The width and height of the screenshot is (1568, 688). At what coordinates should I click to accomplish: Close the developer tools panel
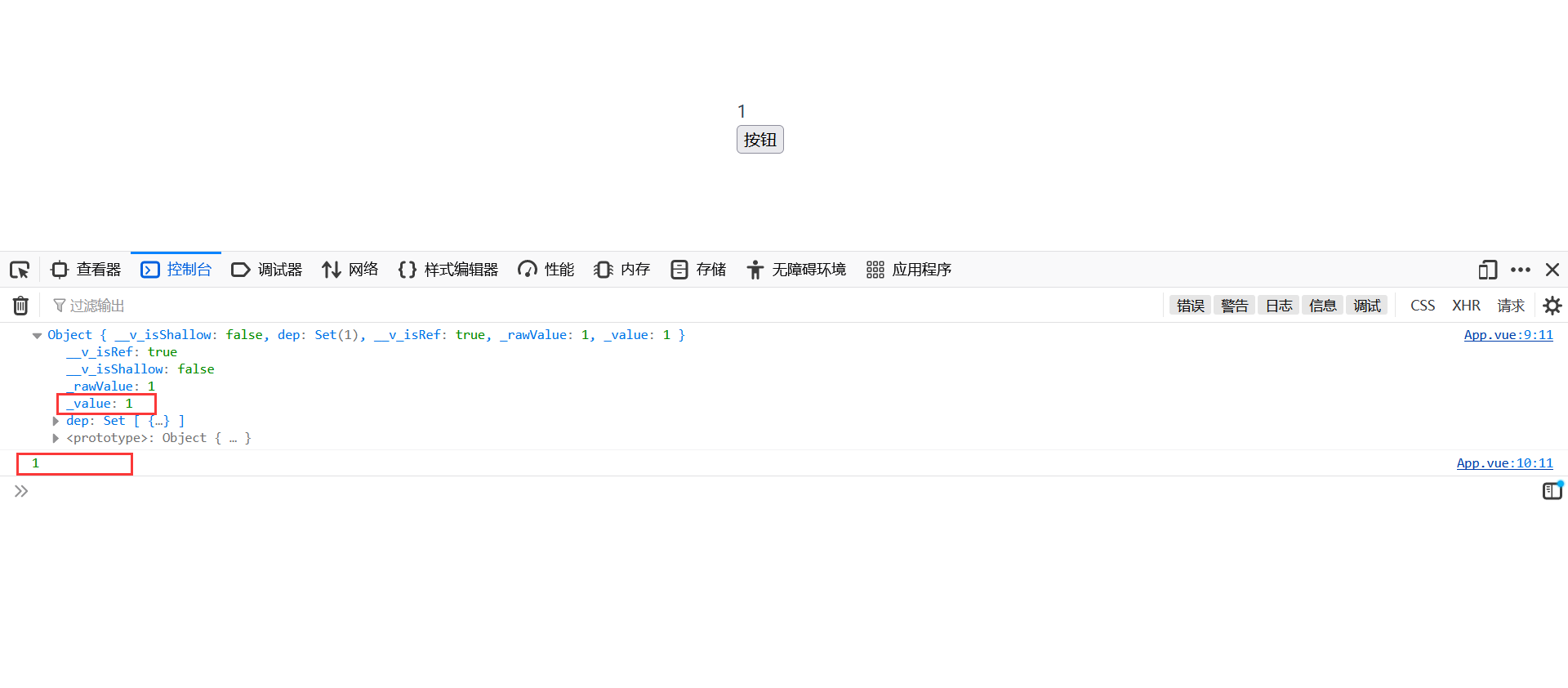pos(1552,270)
